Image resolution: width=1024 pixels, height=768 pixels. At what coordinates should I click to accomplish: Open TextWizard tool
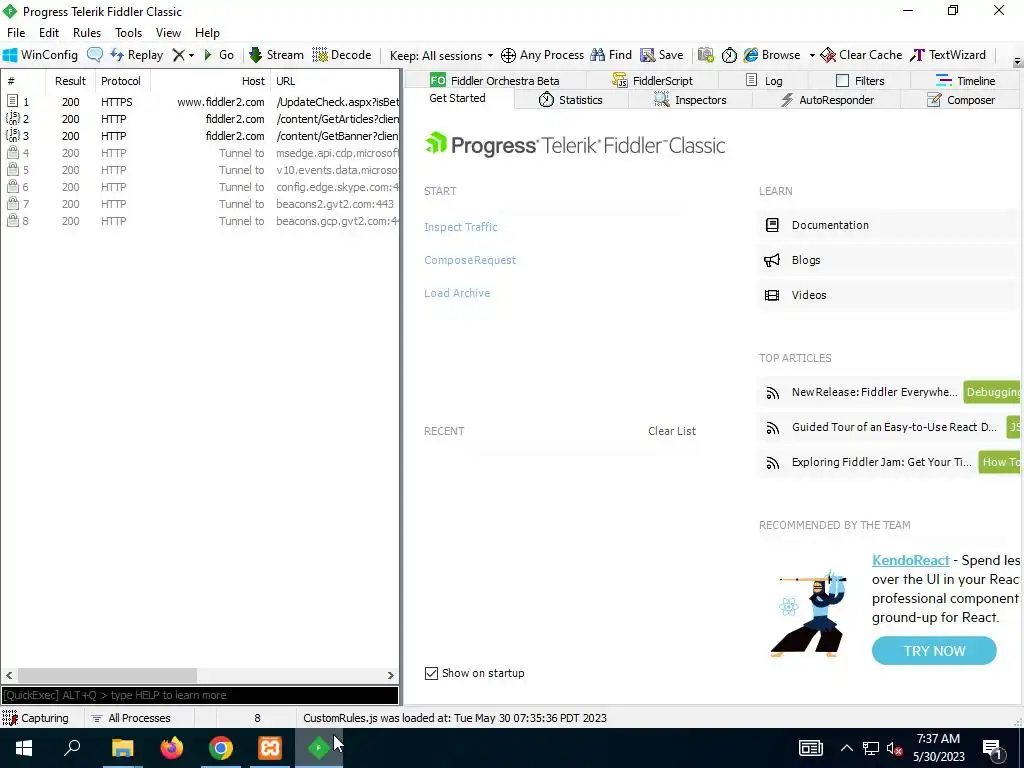[948, 55]
